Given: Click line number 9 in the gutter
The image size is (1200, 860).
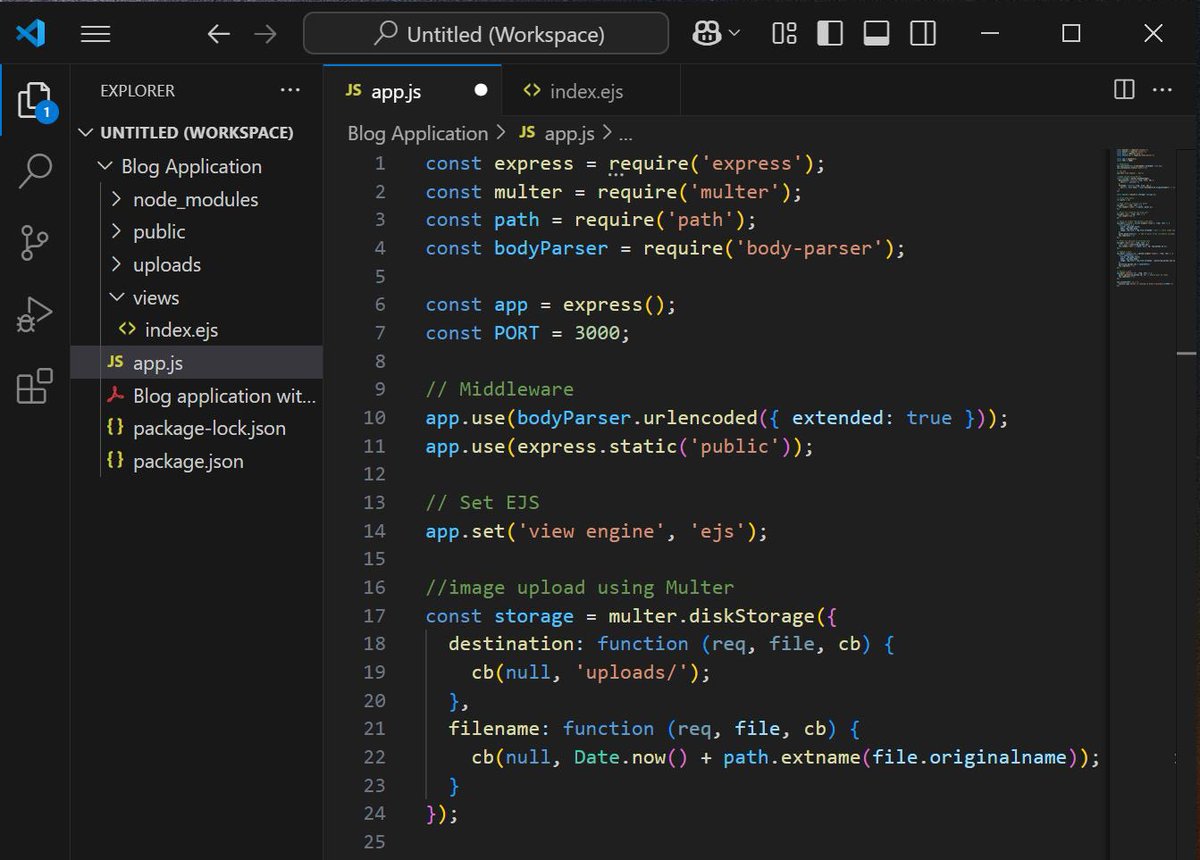Looking at the screenshot, I should [379, 389].
